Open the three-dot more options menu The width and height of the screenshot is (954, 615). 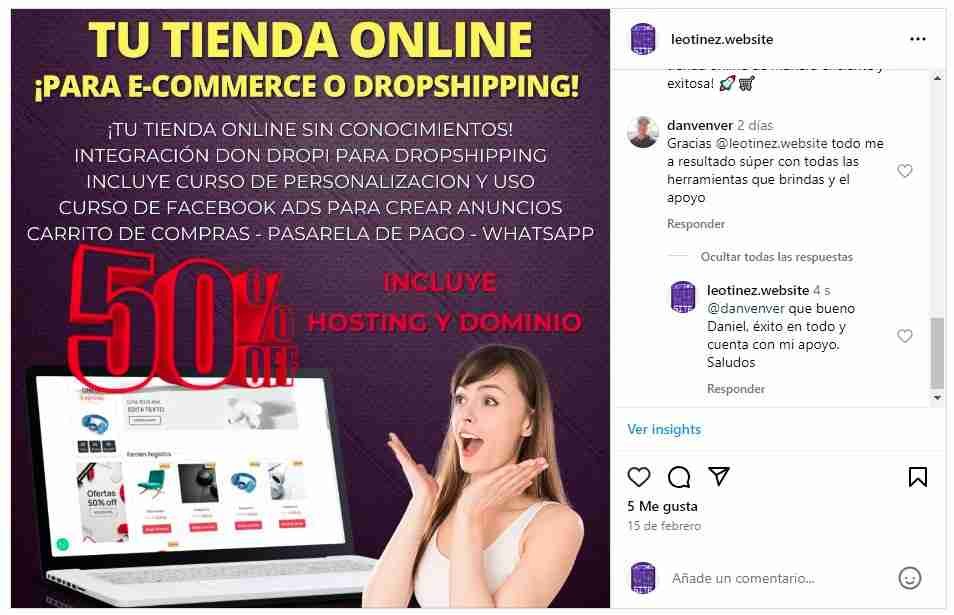tap(917, 39)
